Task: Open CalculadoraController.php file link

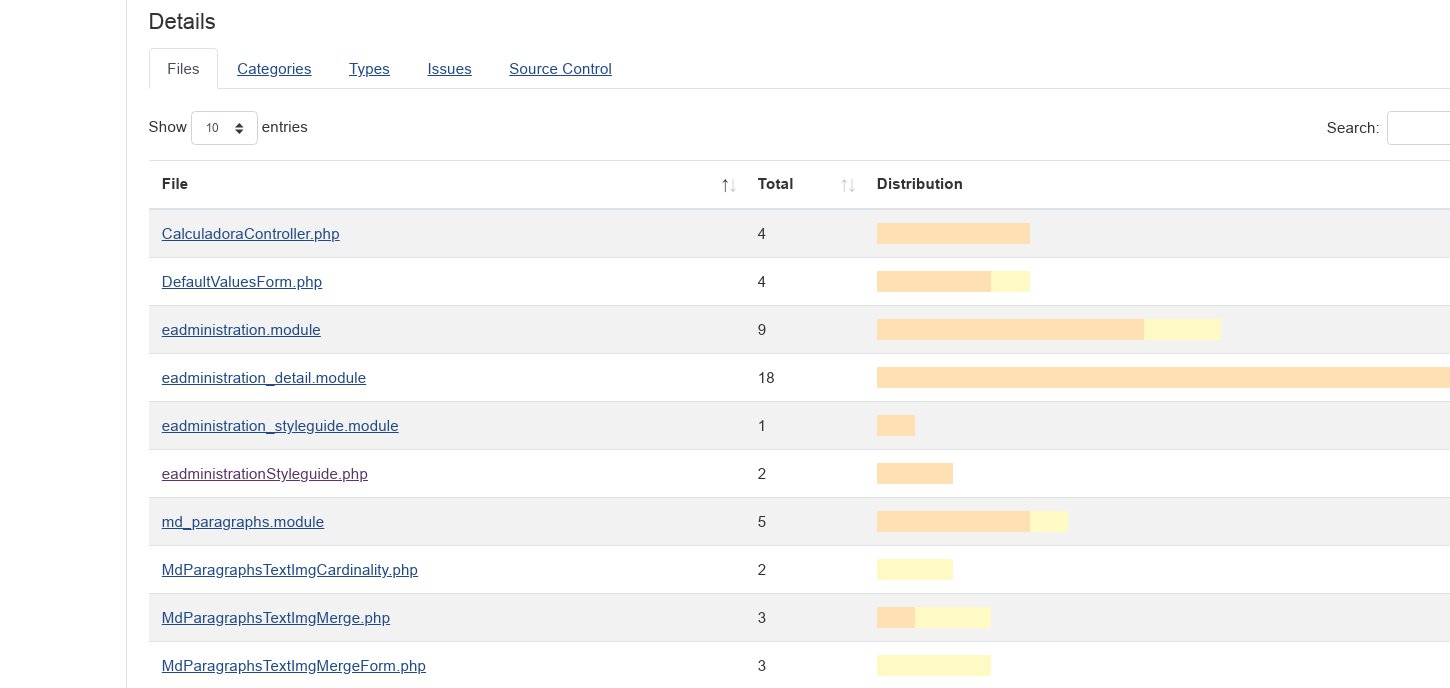Action: pos(250,234)
